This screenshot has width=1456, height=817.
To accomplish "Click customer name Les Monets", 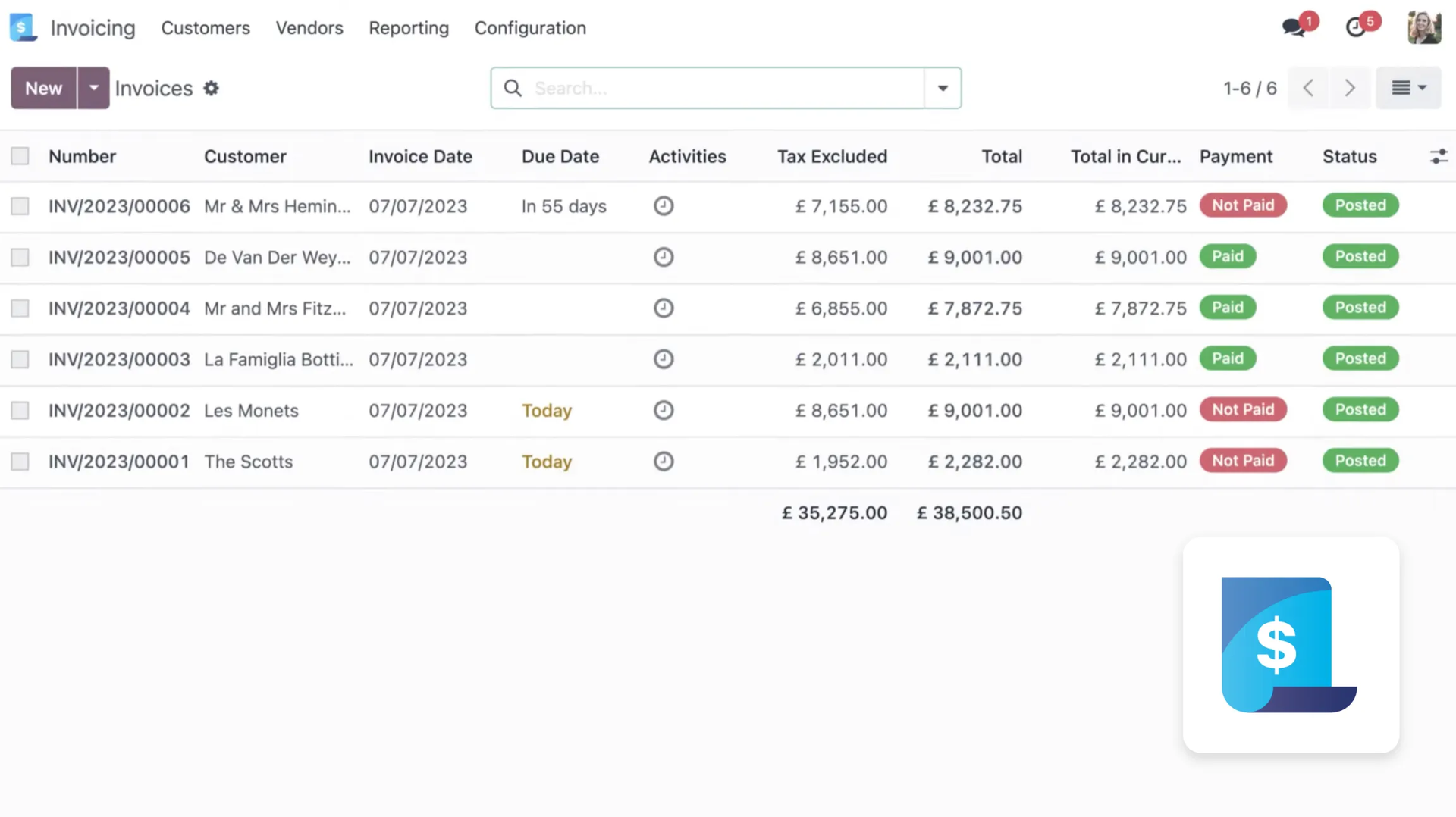I will (251, 410).
